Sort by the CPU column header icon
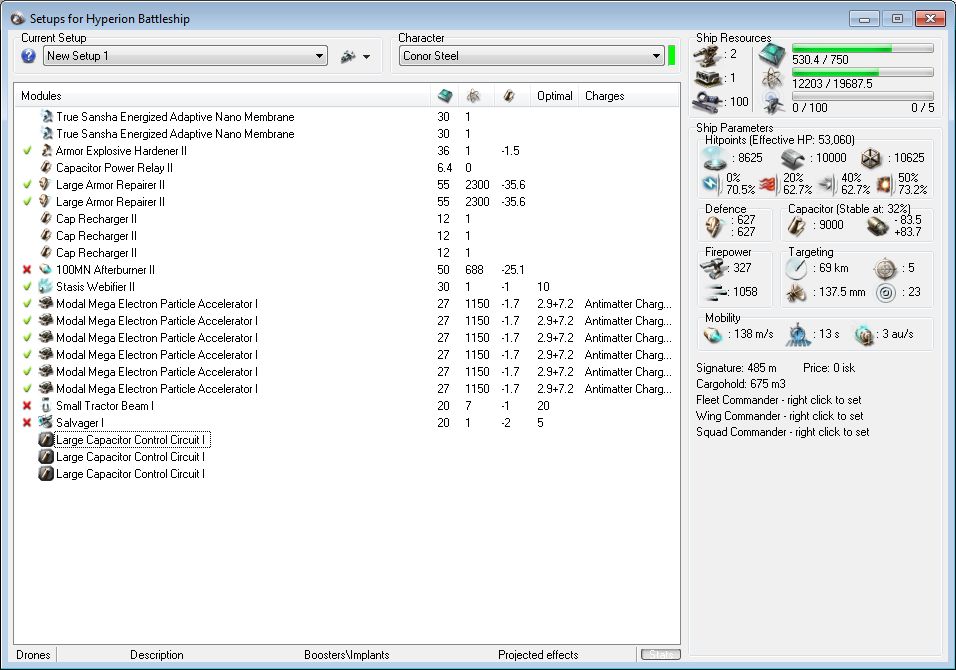The width and height of the screenshot is (956, 670). click(x=445, y=96)
